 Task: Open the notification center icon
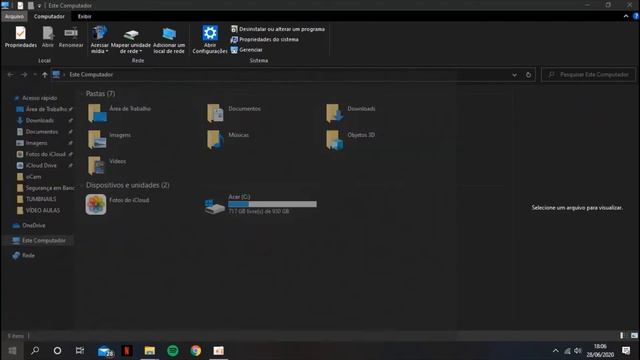click(x=626, y=351)
